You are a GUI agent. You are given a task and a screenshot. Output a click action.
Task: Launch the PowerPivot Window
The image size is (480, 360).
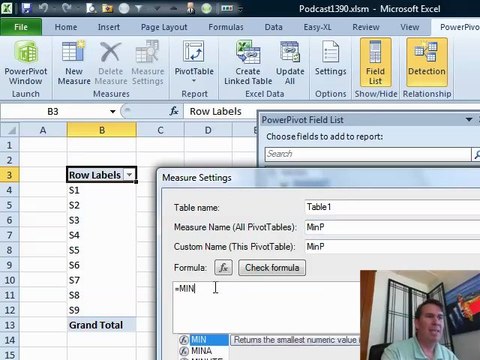tap(26, 63)
